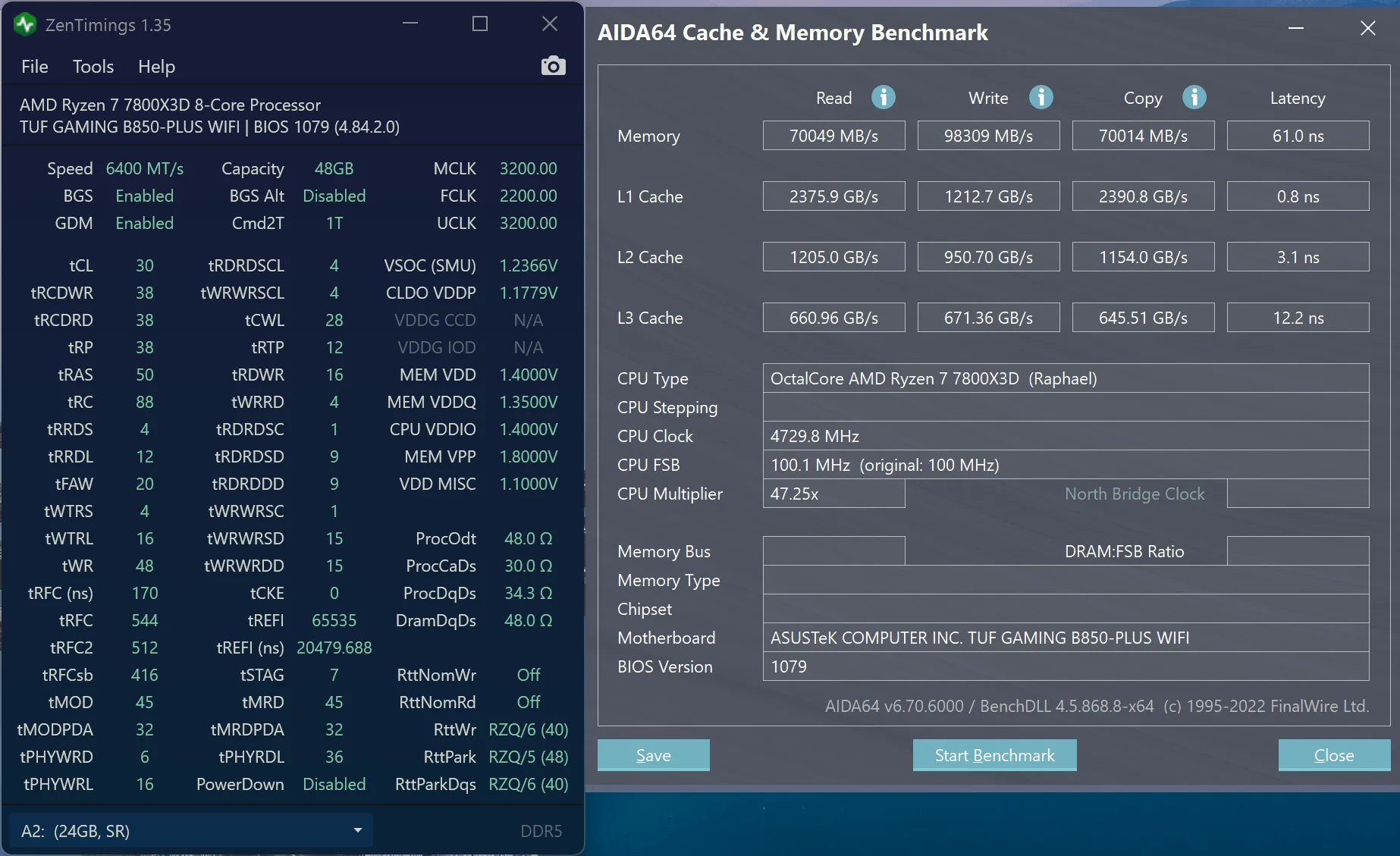The image size is (1400, 856).
Task: Click the tREFI value 65535
Action: [334, 620]
